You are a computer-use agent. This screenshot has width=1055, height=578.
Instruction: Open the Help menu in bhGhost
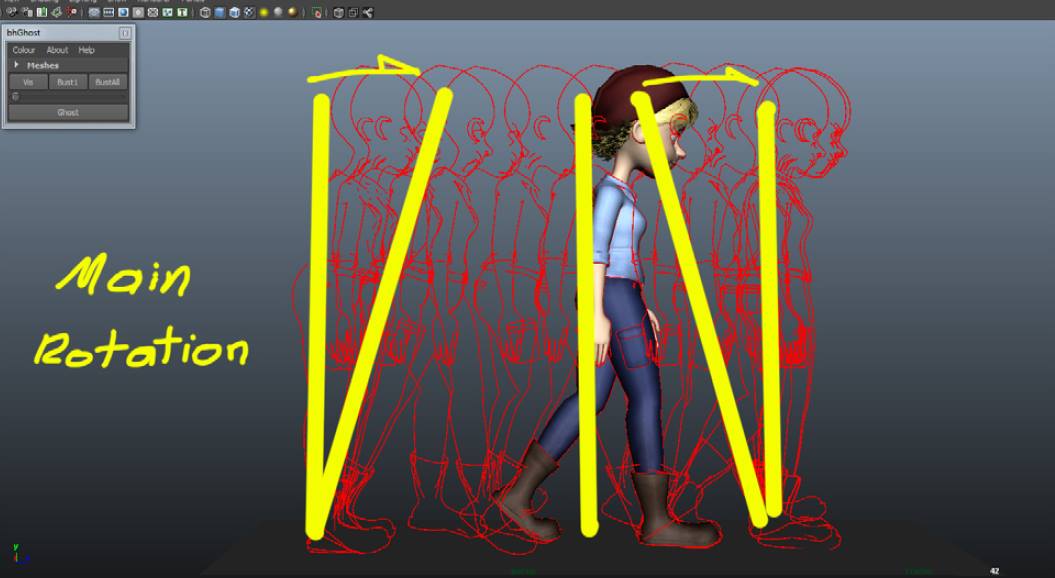pyautogui.click(x=87, y=50)
